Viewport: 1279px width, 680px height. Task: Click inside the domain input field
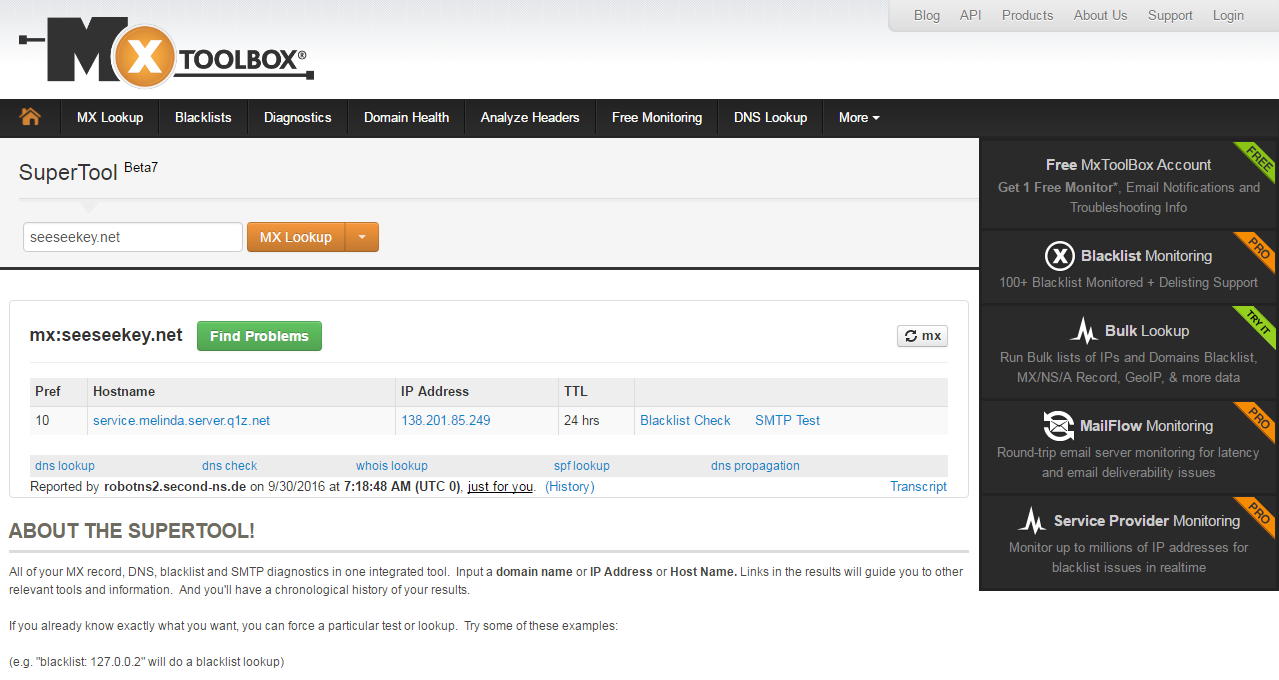coord(131,237)
